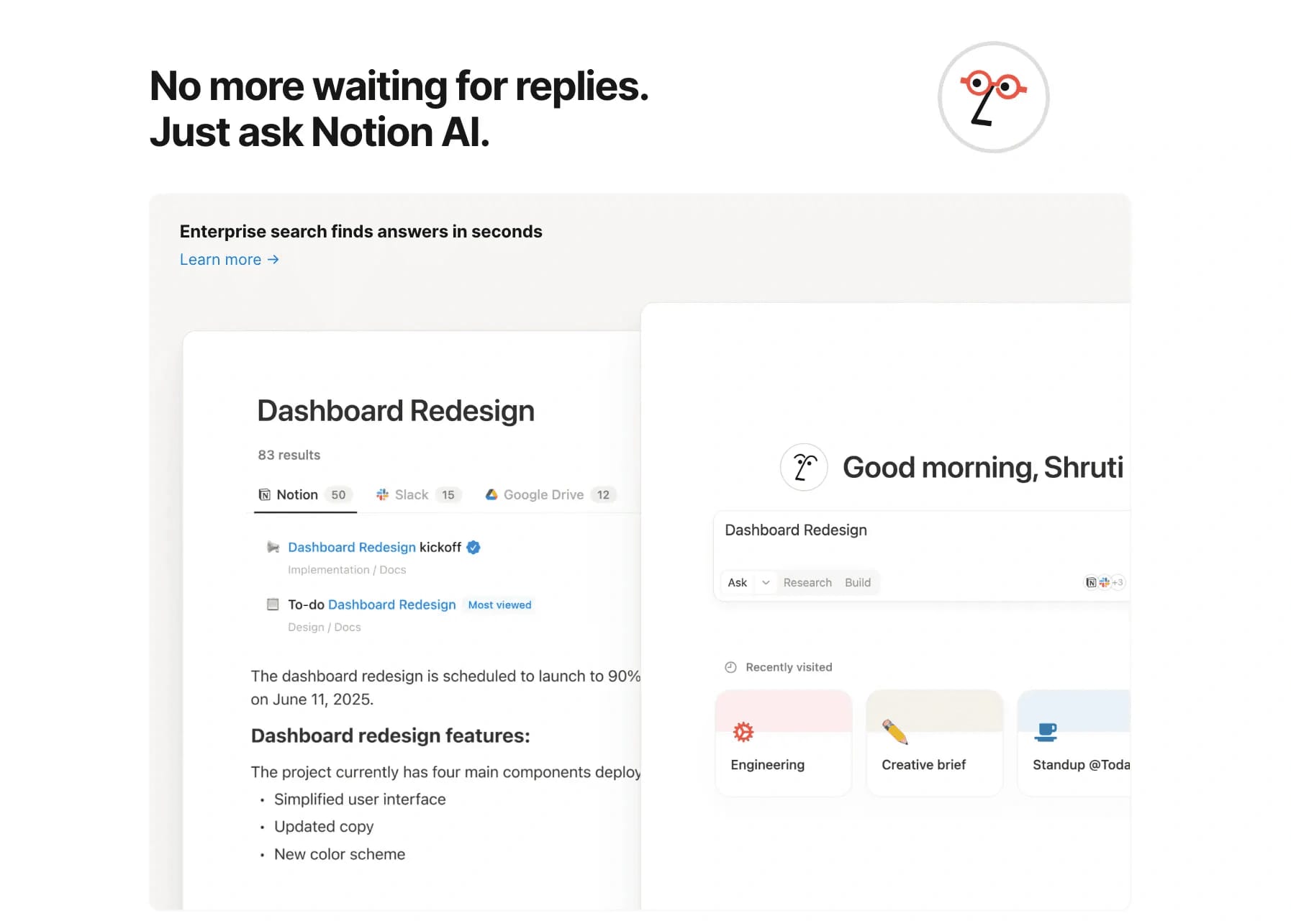Open the +3 connected sources list

pyautogui.click(x=1116, y=582)
